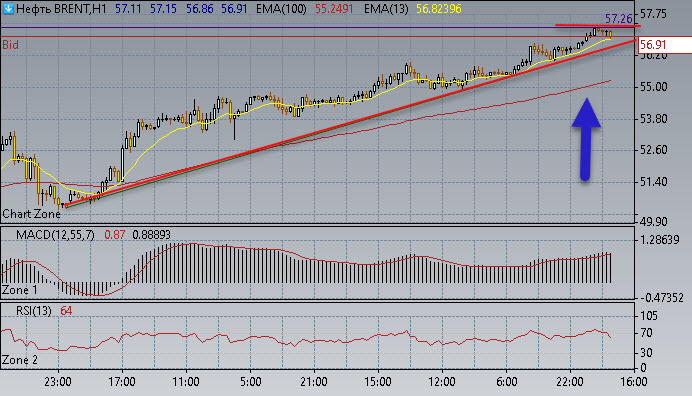692x396 pixels.
Task: Select the high price value 57.15
Action: pyautogui.click(x=163, y=9)
